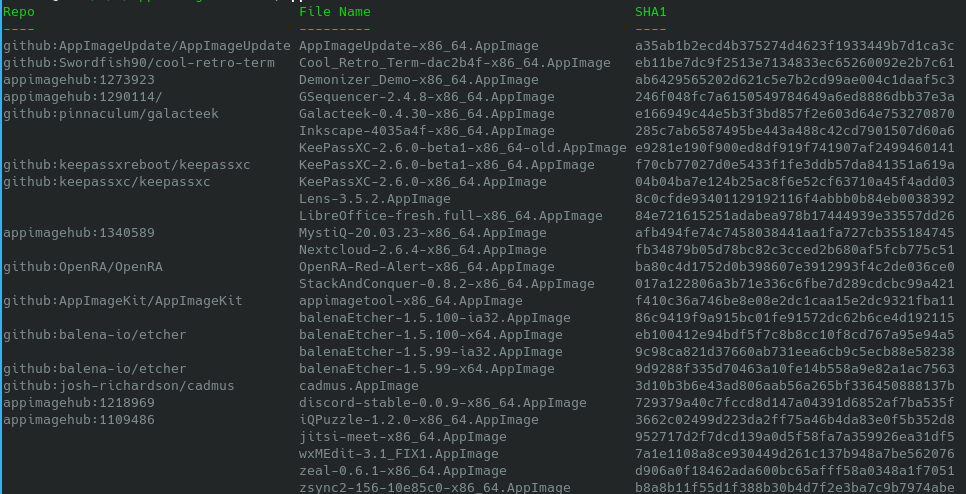Image resolution: width=966 pixels, height=494 pixels.
Task: Select github:keepassxreboot/keepassxc repo
Action: click(127, 165)
